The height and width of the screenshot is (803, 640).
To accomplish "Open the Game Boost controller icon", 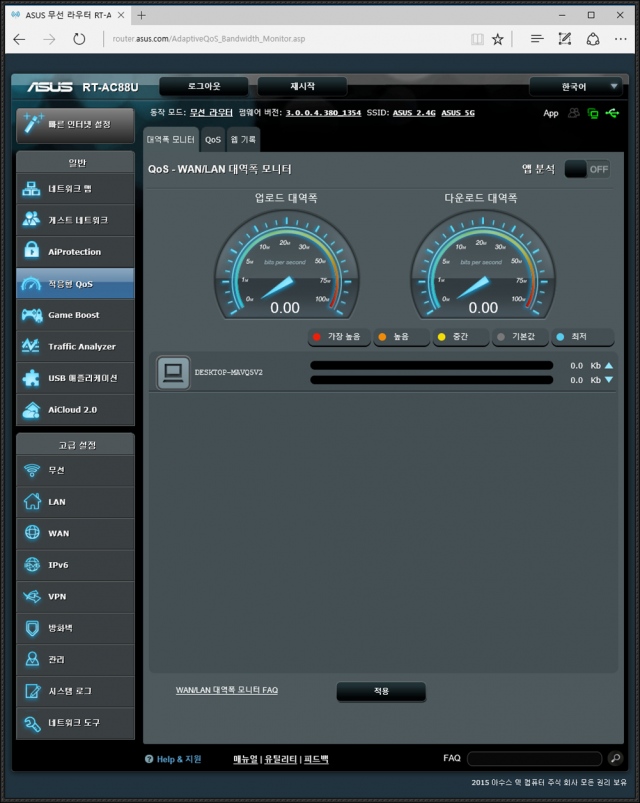I will (x=32, y=315).
